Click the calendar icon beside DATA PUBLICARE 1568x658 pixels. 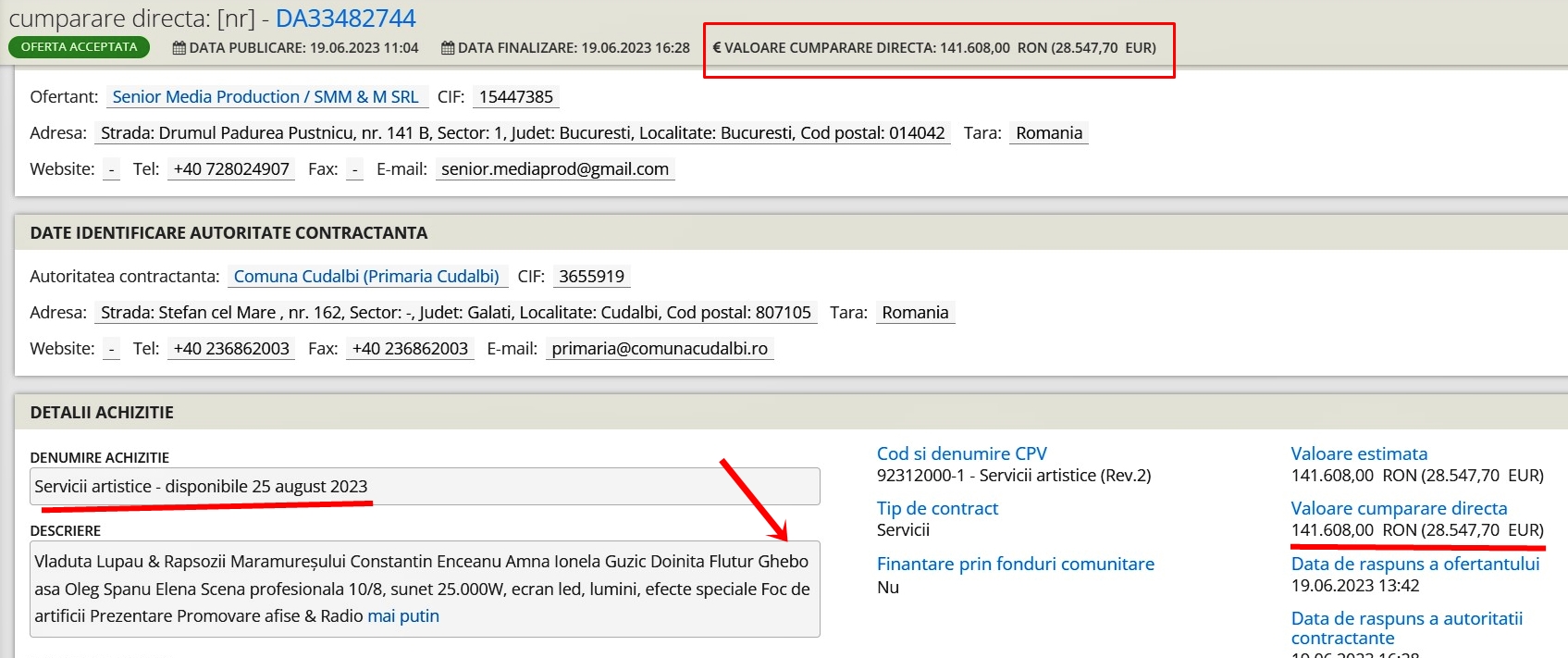(x=179, y=48)
